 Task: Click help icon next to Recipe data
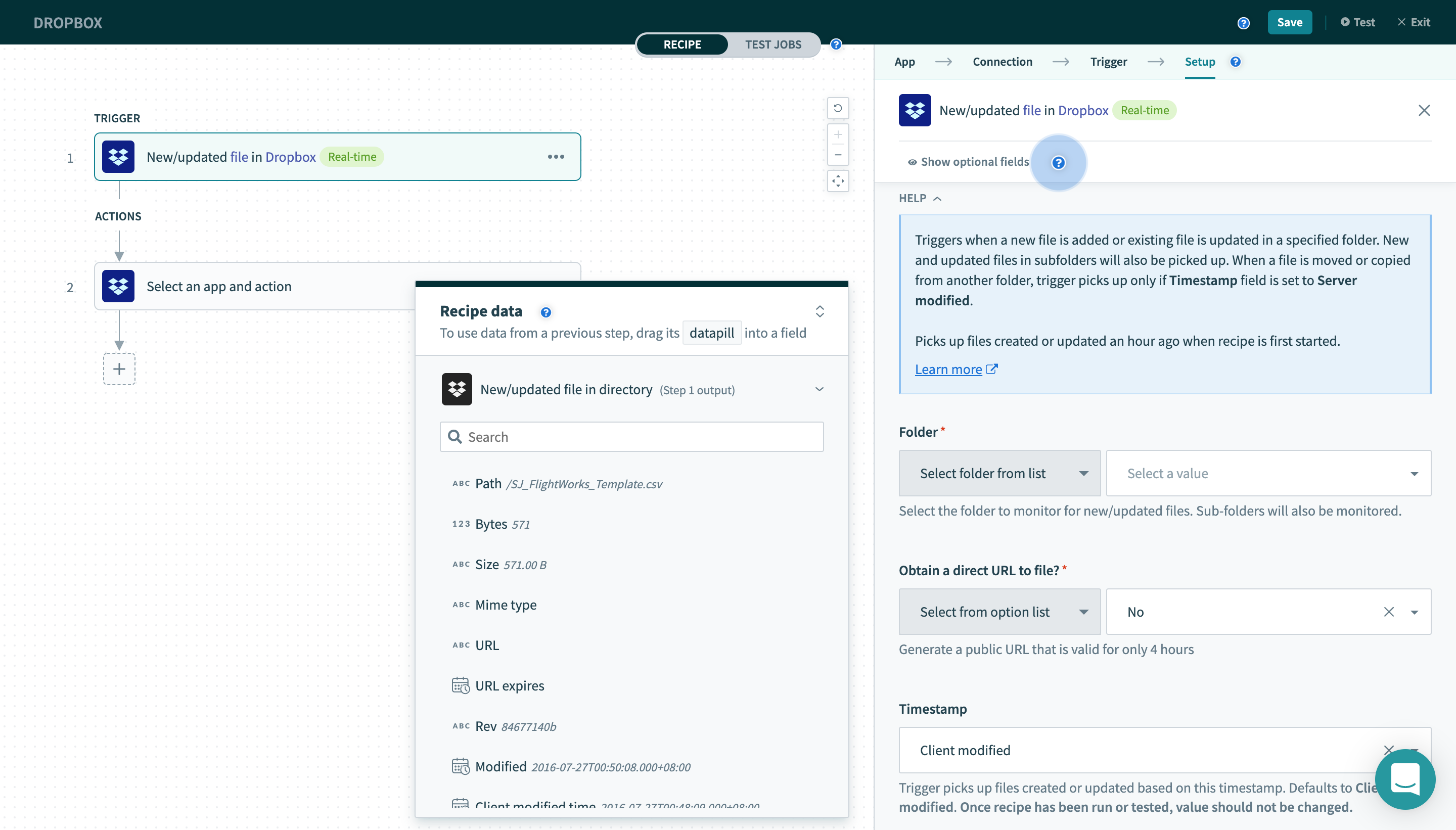tap(545, 312)
